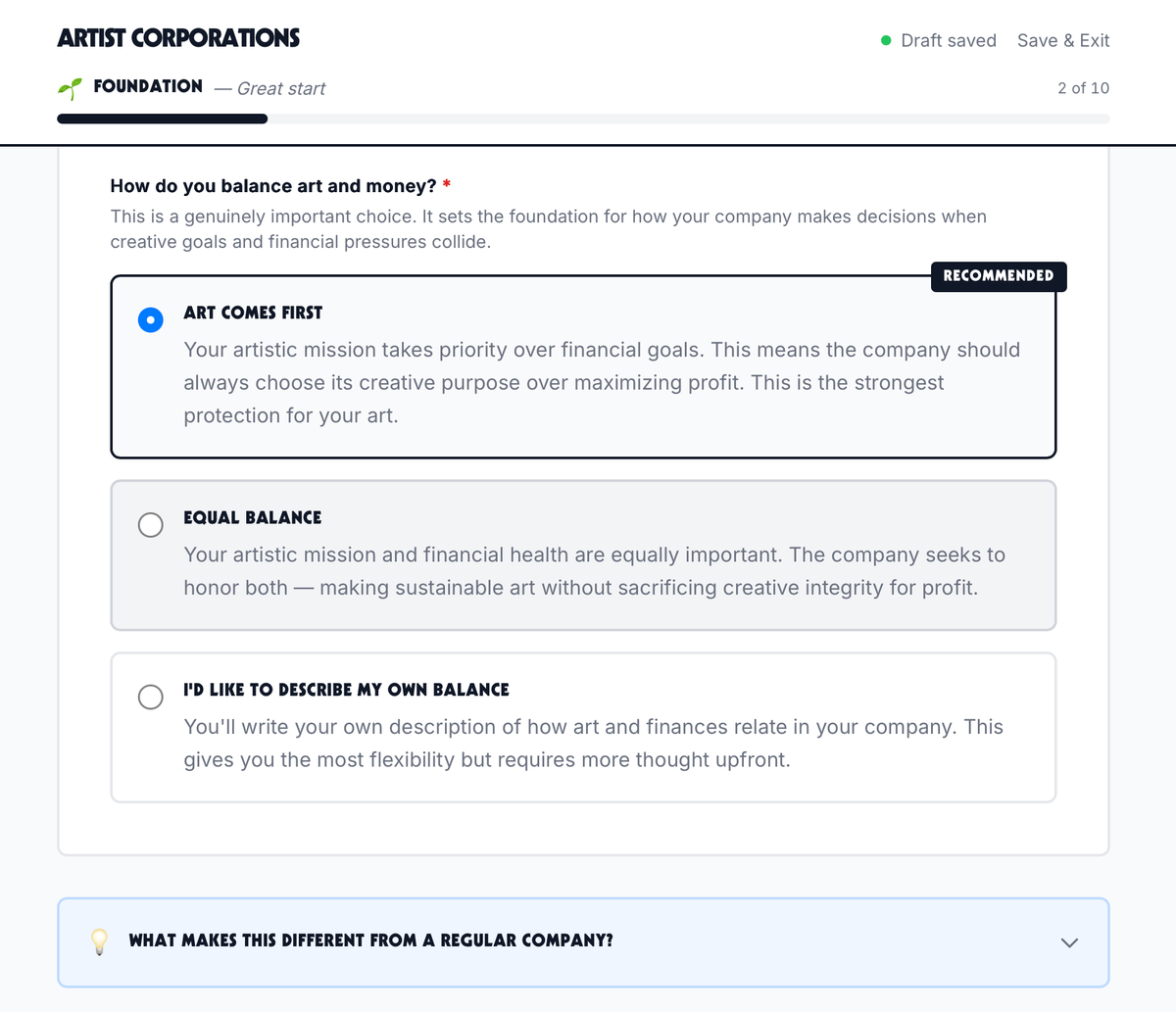Choose the describe my own balance radio
The width and height of the screenshot is (1176, 1012).
[151, 697]
